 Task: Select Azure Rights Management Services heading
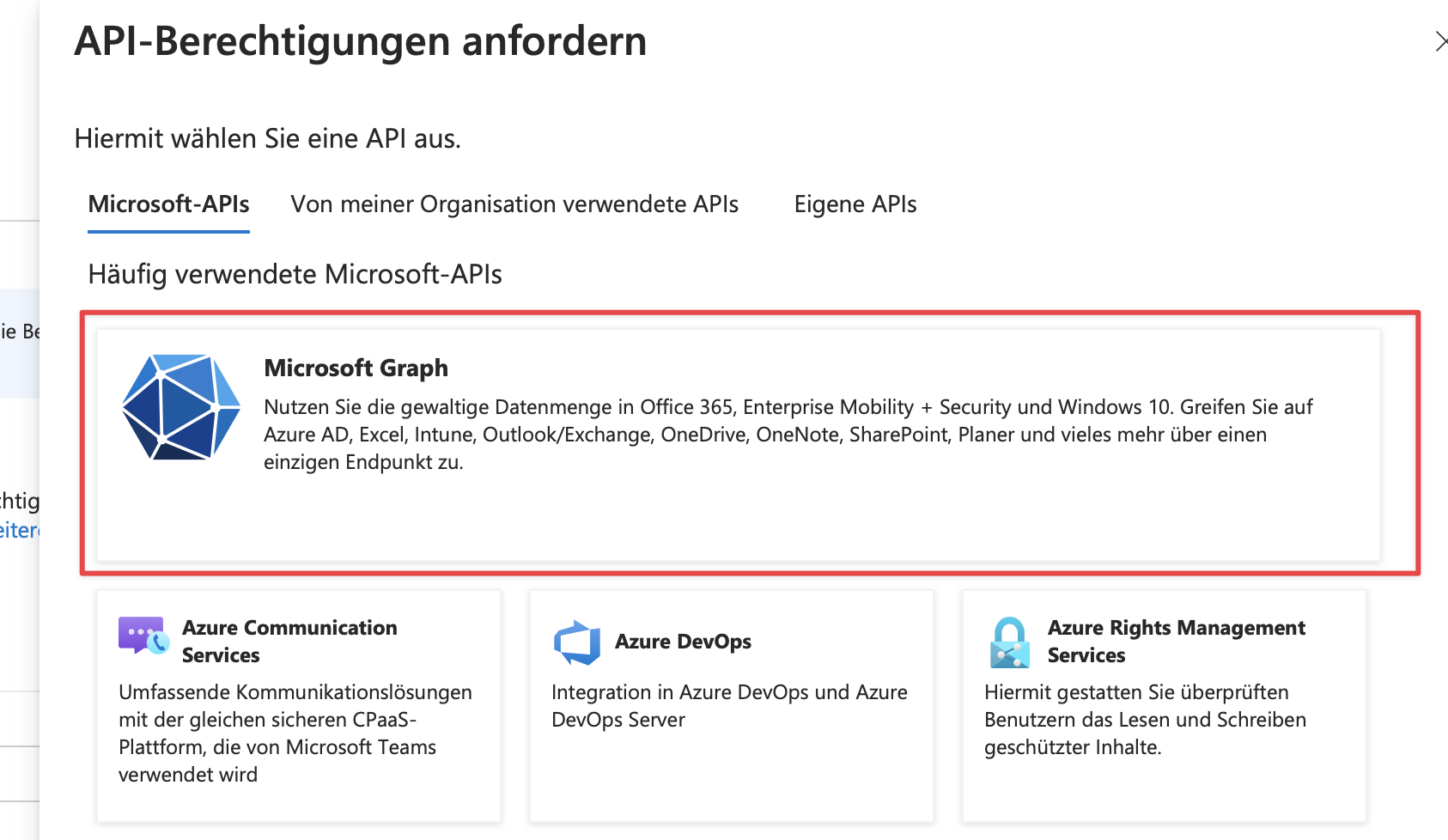1176,642
